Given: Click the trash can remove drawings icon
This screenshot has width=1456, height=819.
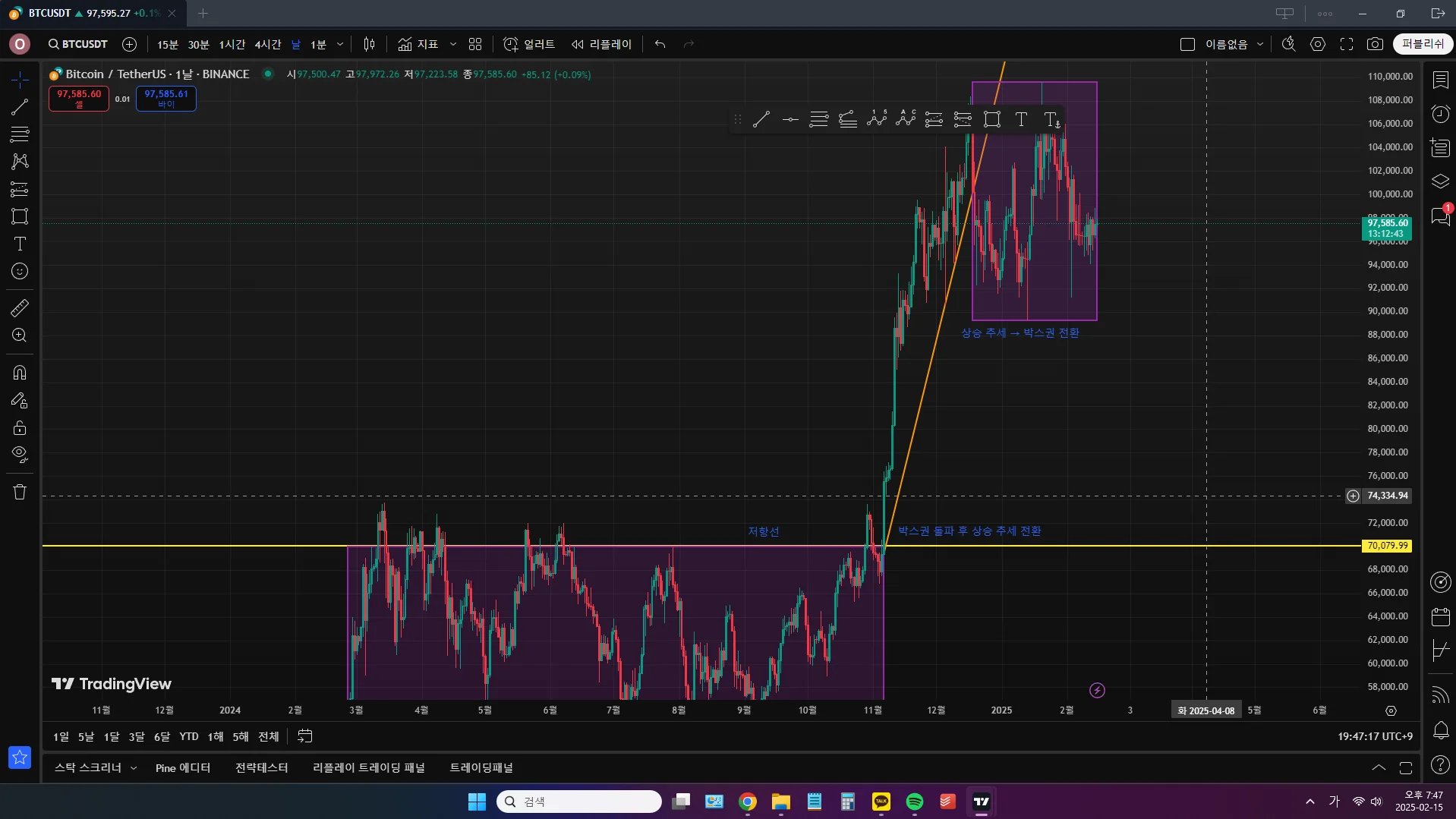Looking at the screenshot, I should coord(20,492).
